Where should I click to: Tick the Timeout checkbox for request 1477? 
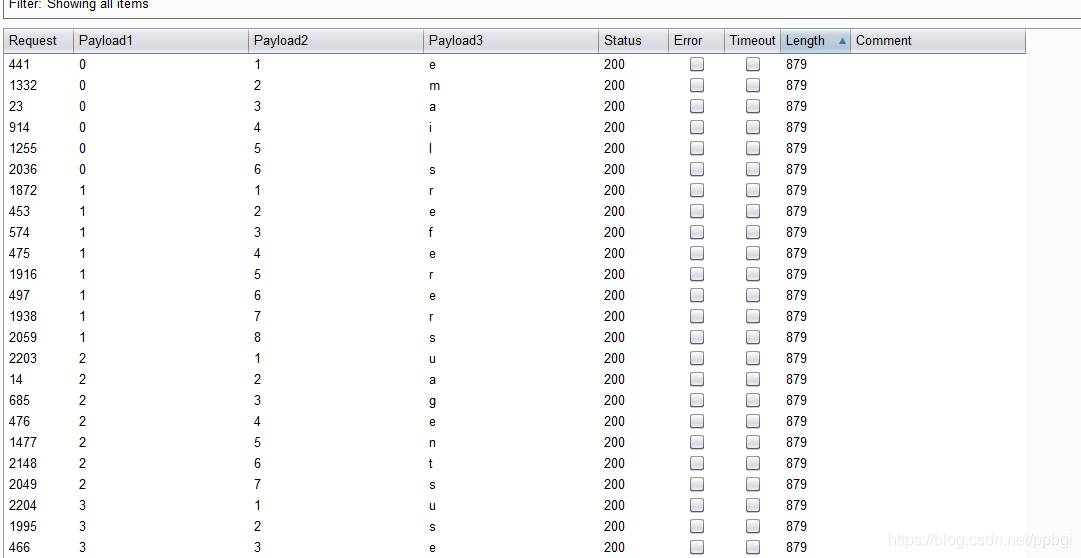753,442
